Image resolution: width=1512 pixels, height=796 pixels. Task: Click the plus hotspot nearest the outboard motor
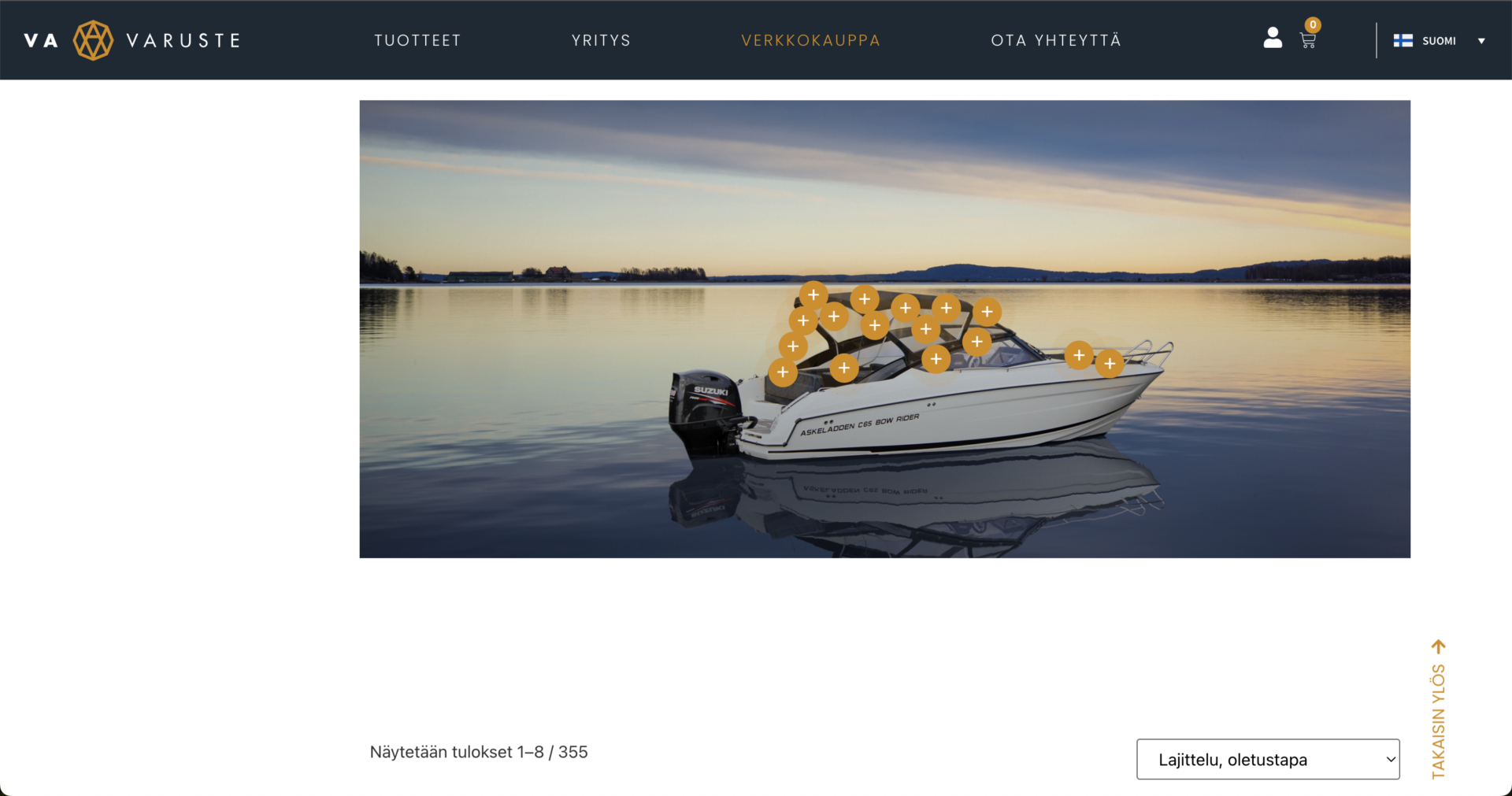783,372
